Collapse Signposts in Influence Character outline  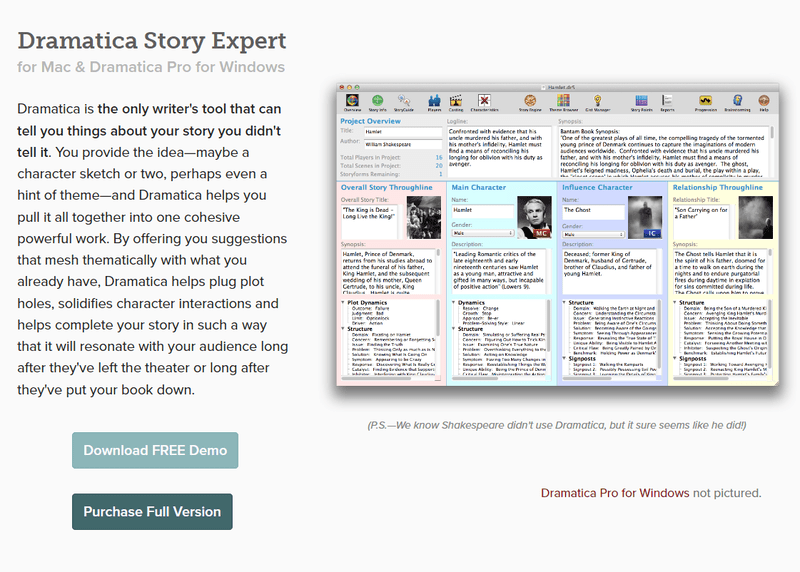tap(564, 359)
